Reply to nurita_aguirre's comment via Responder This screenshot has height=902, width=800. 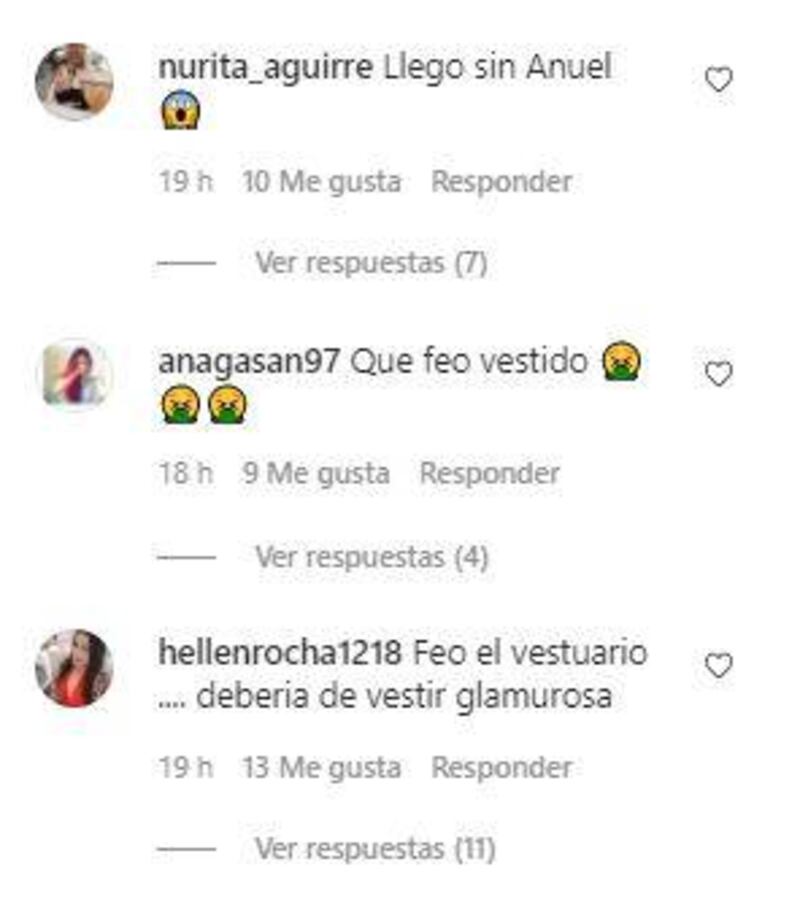(502, 182)
